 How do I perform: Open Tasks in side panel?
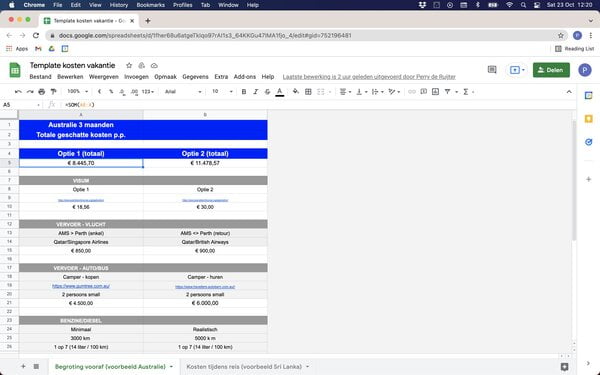click(x=589, y=142)
